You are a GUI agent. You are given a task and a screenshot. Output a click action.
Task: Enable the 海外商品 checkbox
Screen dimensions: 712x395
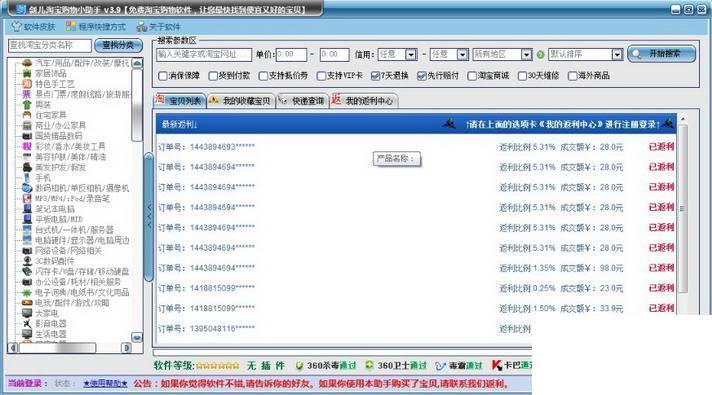coord(573,76)
